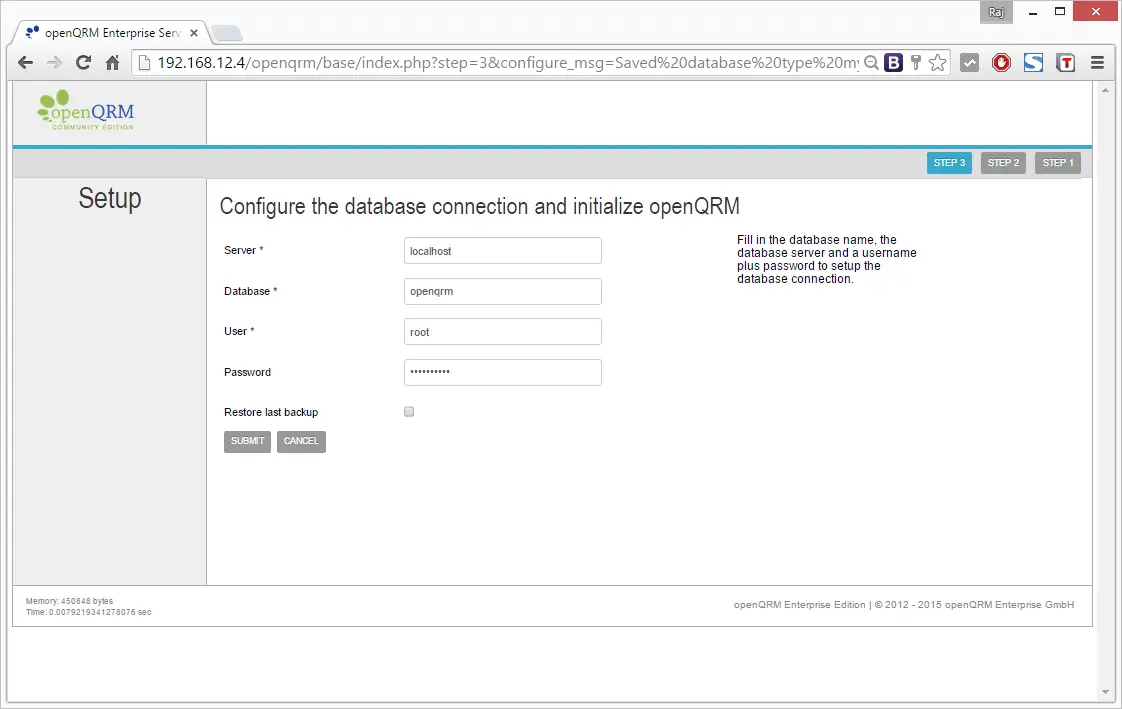Click the browser forward arrow
The height and width of the screenshot is (709, 1122).
pos(54,63)
